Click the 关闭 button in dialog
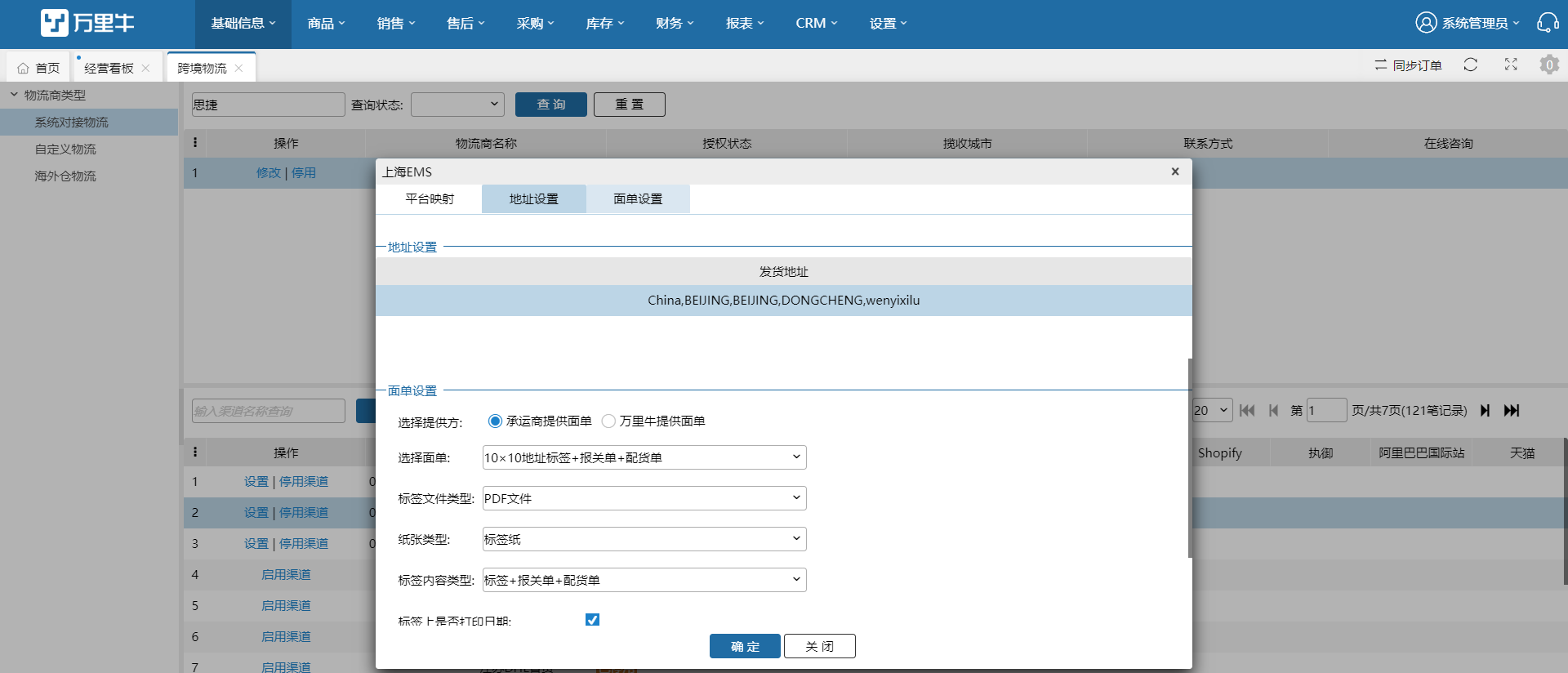1568x673 pixels. (820, 646)
